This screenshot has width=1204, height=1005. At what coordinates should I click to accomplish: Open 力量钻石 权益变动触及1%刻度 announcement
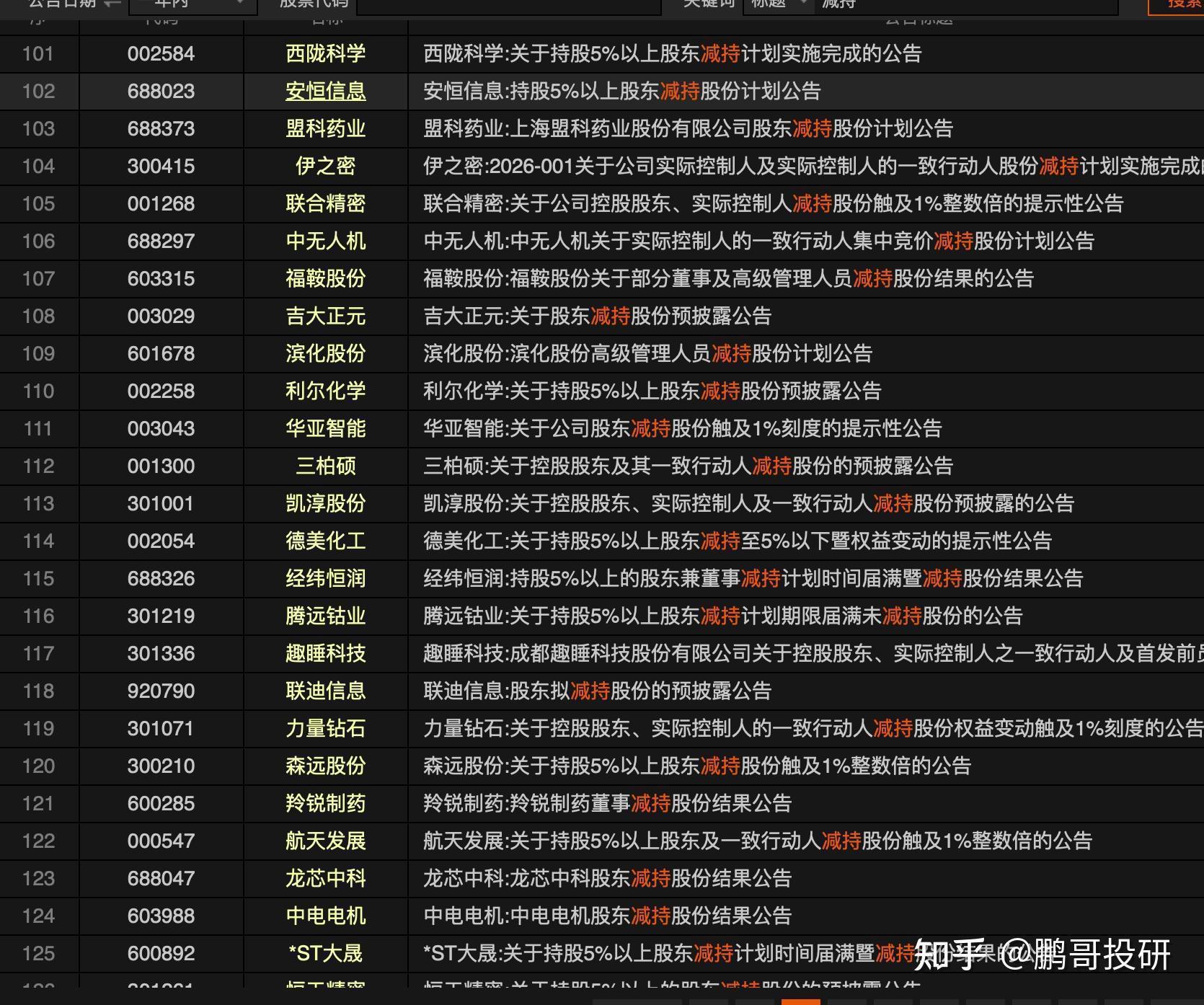pos(814,729)
